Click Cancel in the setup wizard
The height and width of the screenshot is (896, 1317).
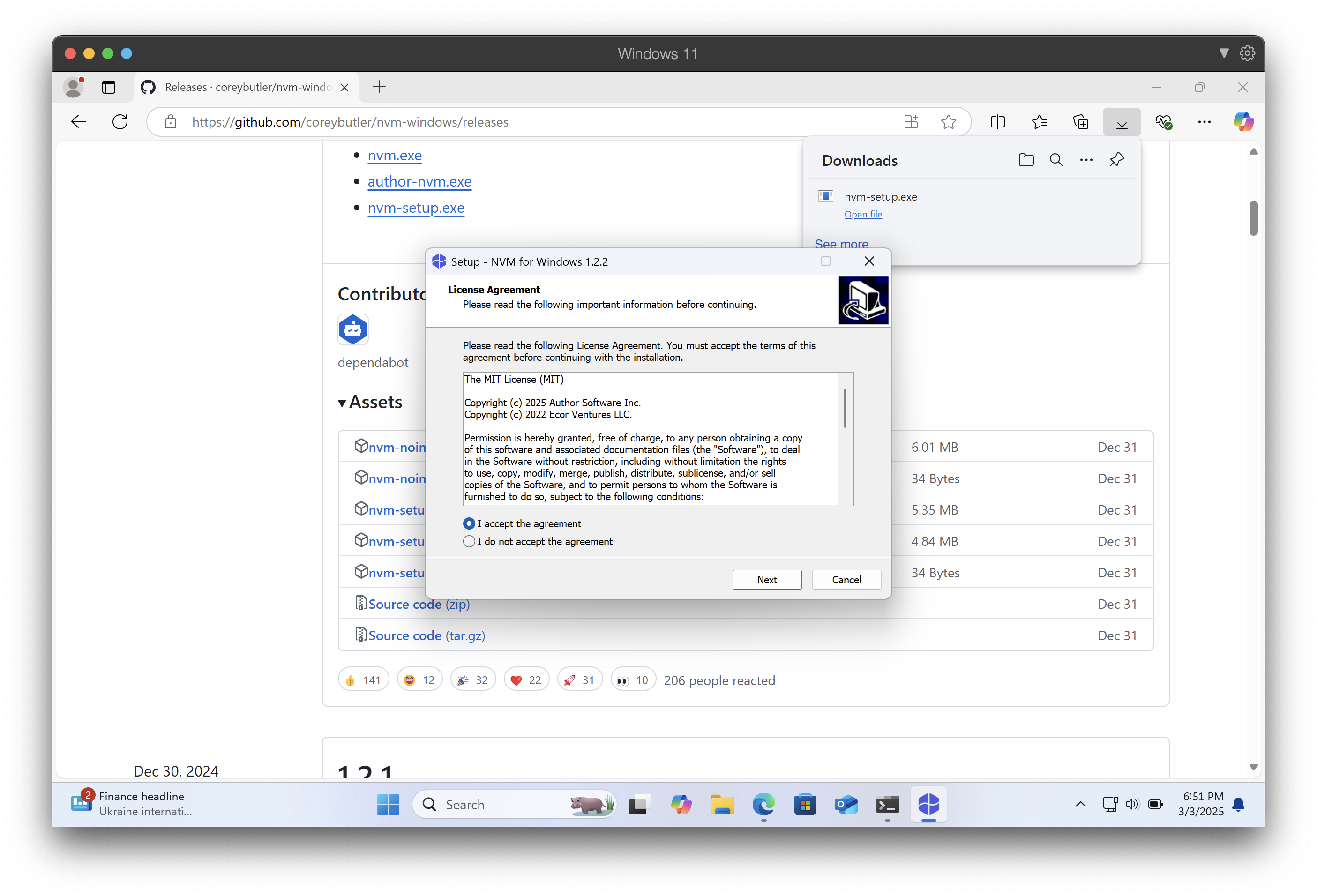(x=846, y=579)
